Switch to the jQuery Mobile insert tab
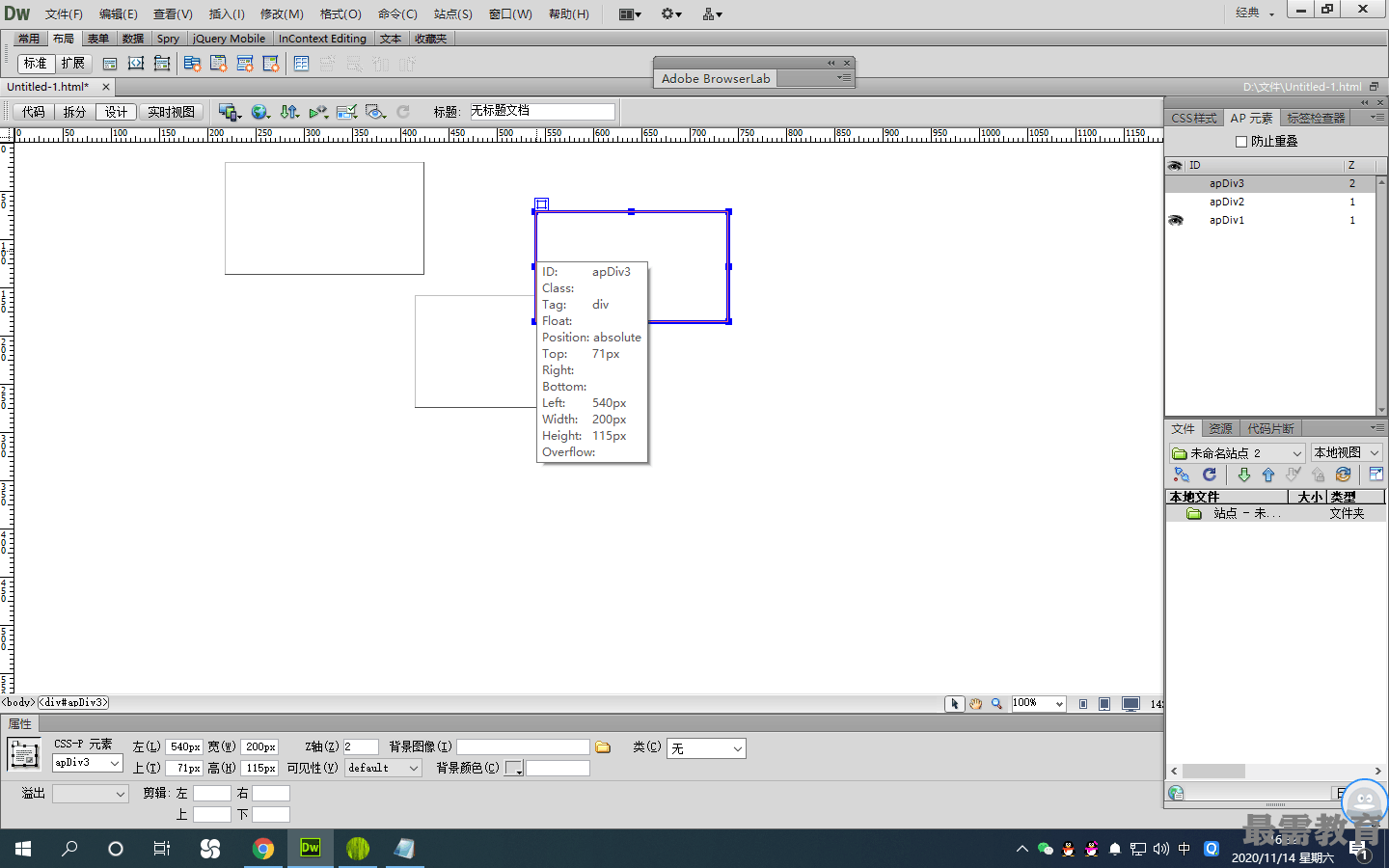This screenshot has height=868, width=1389. click(x=229, y=39)
